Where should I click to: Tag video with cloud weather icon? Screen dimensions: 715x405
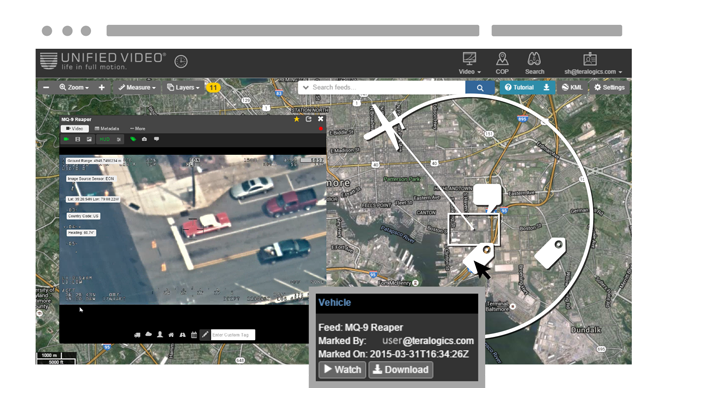[x=148, y=334]
